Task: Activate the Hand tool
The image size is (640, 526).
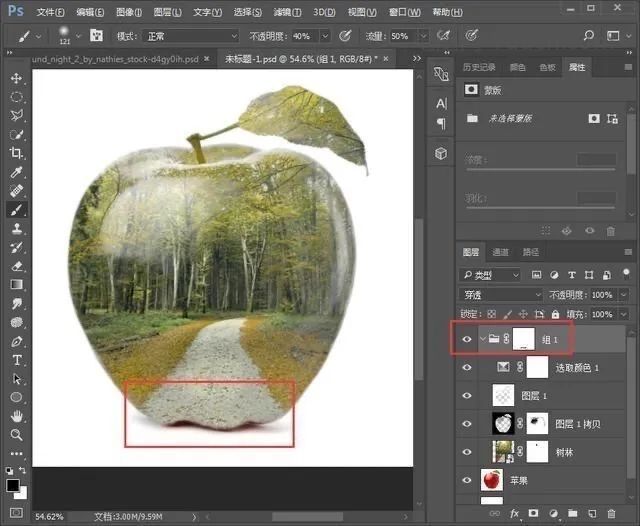Action: (16, 416)
